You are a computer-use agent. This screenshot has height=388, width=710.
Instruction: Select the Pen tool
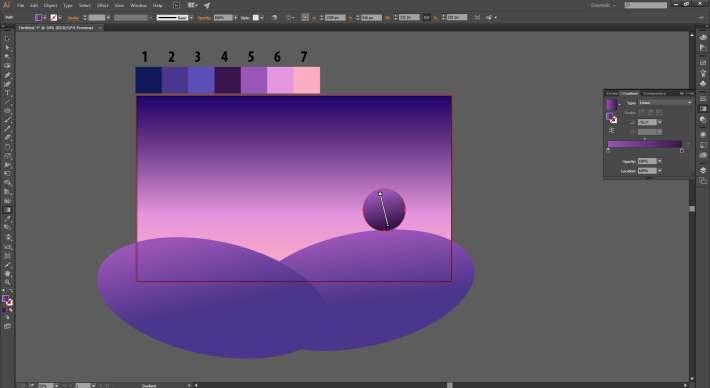pyautogui.click(x=7, y=75)
